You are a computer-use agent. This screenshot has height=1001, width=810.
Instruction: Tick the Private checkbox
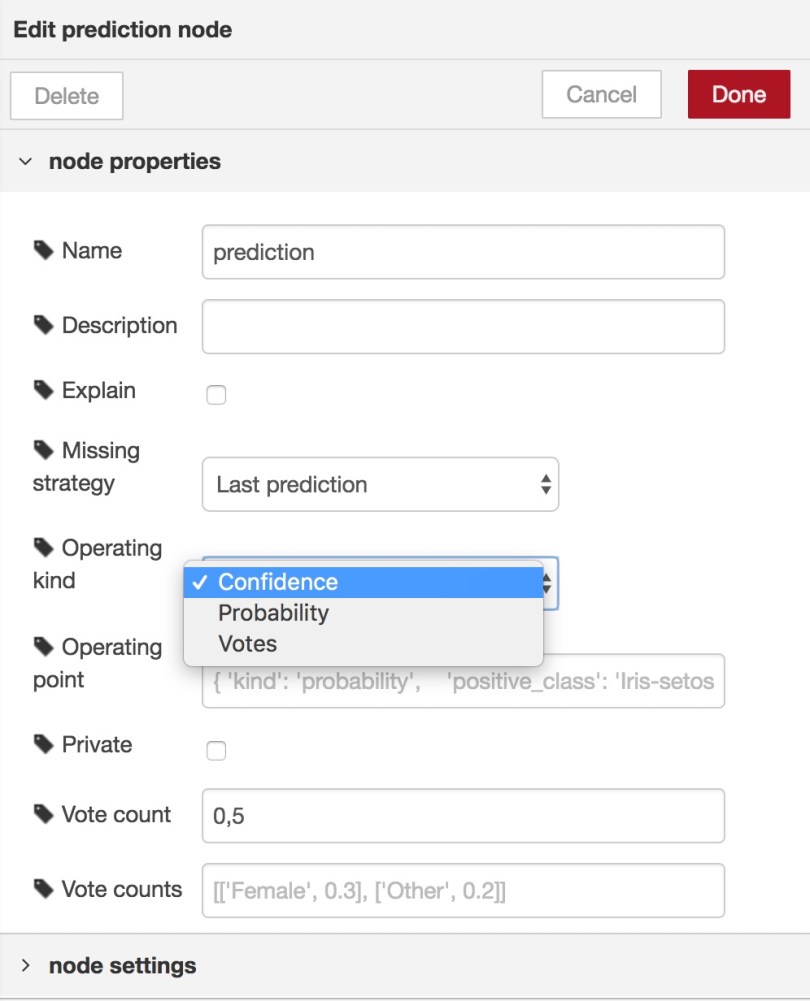point(216,750)
